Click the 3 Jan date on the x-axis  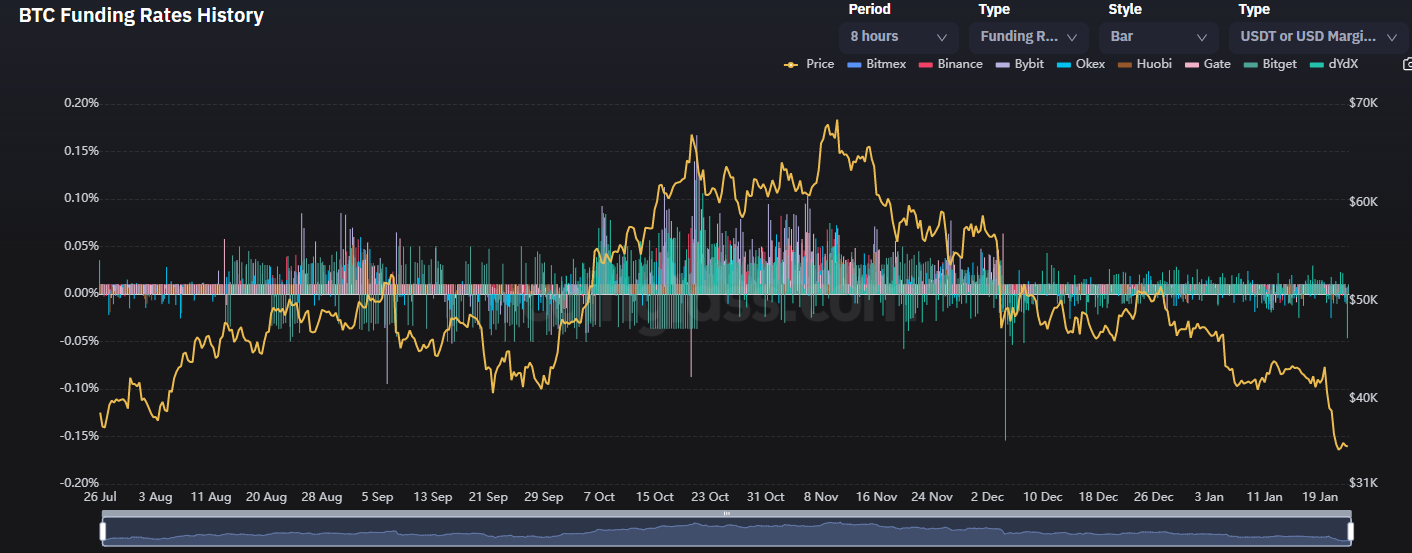pos(1209,497)
